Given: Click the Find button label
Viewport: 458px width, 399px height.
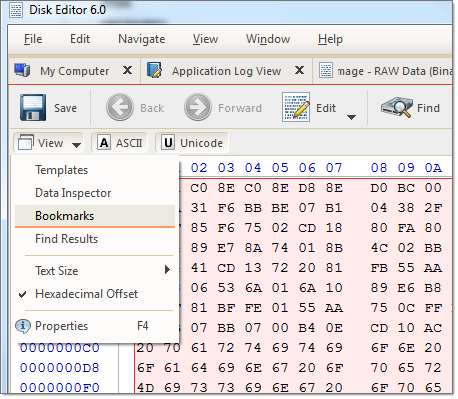Looking at the screenshot, I should click(x=428, y=108).
